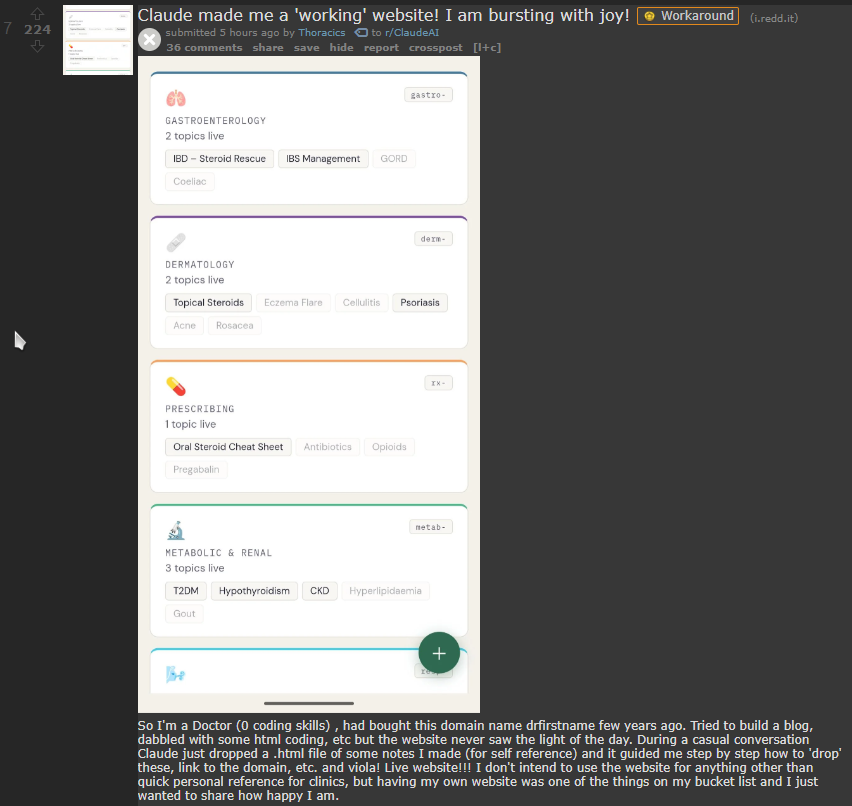Select the Eczema Flare chip
Viewport: 852px width, 806px height.
click(x=293, y=303)
